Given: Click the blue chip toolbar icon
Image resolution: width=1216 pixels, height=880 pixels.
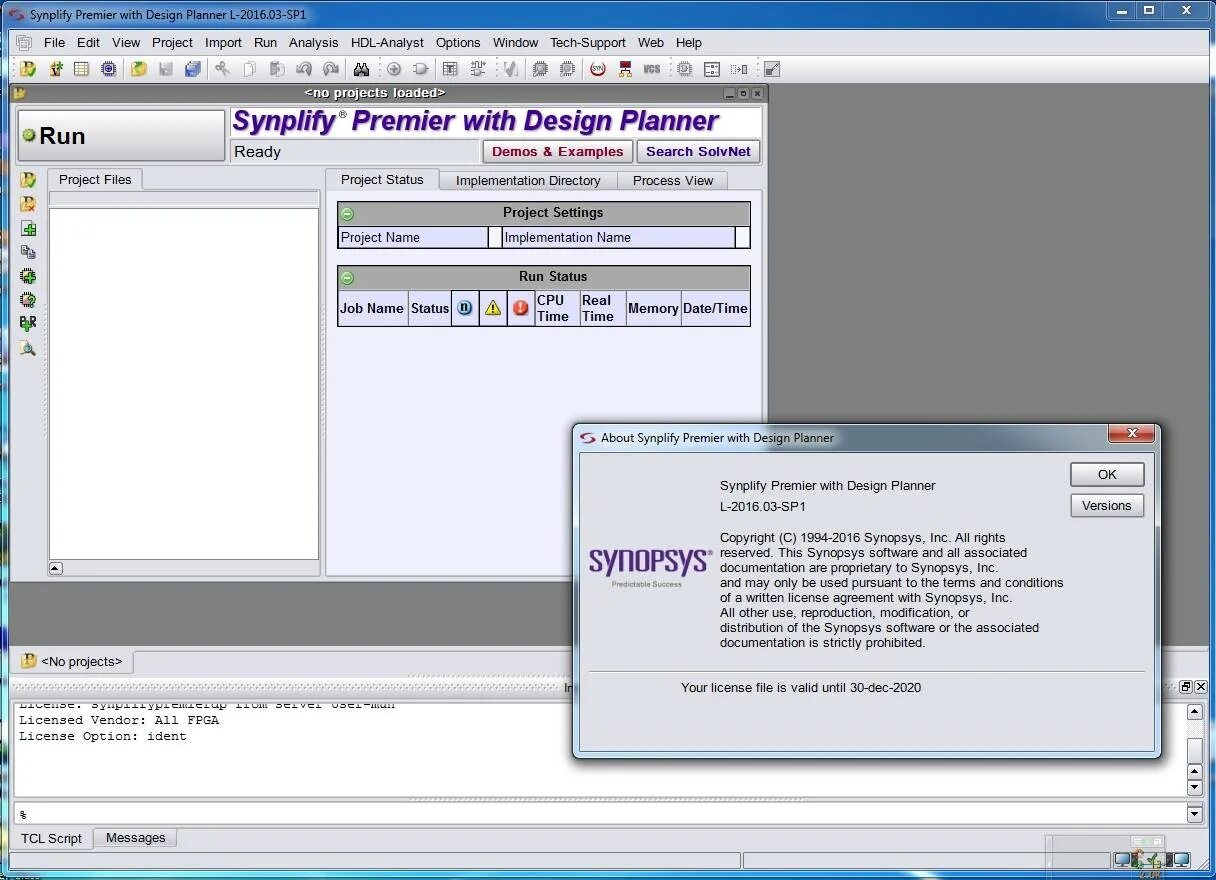Looking at the screenshot, I should 108,69.
